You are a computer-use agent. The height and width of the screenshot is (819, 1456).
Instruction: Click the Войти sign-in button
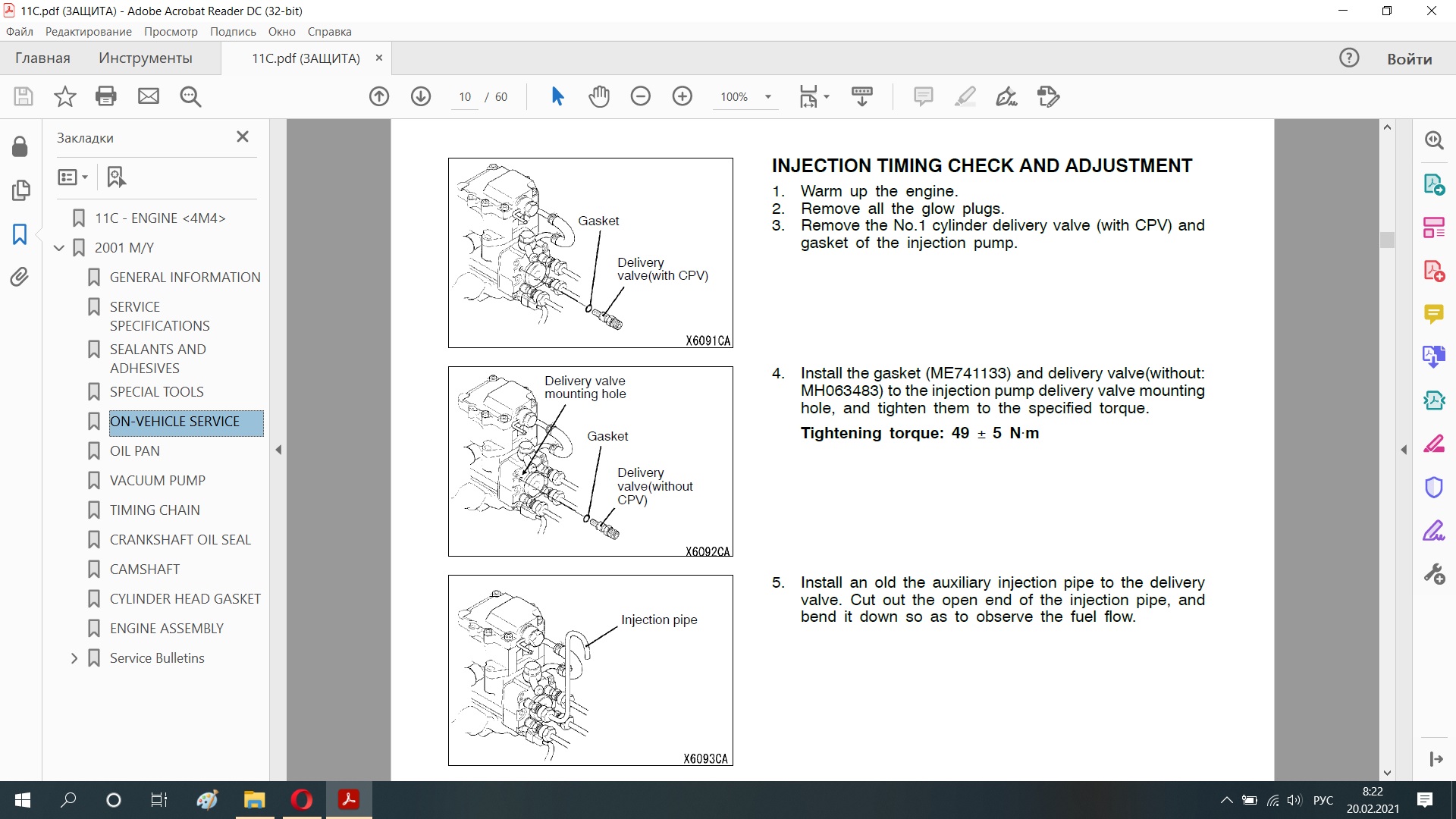(x=1409, y=59)
